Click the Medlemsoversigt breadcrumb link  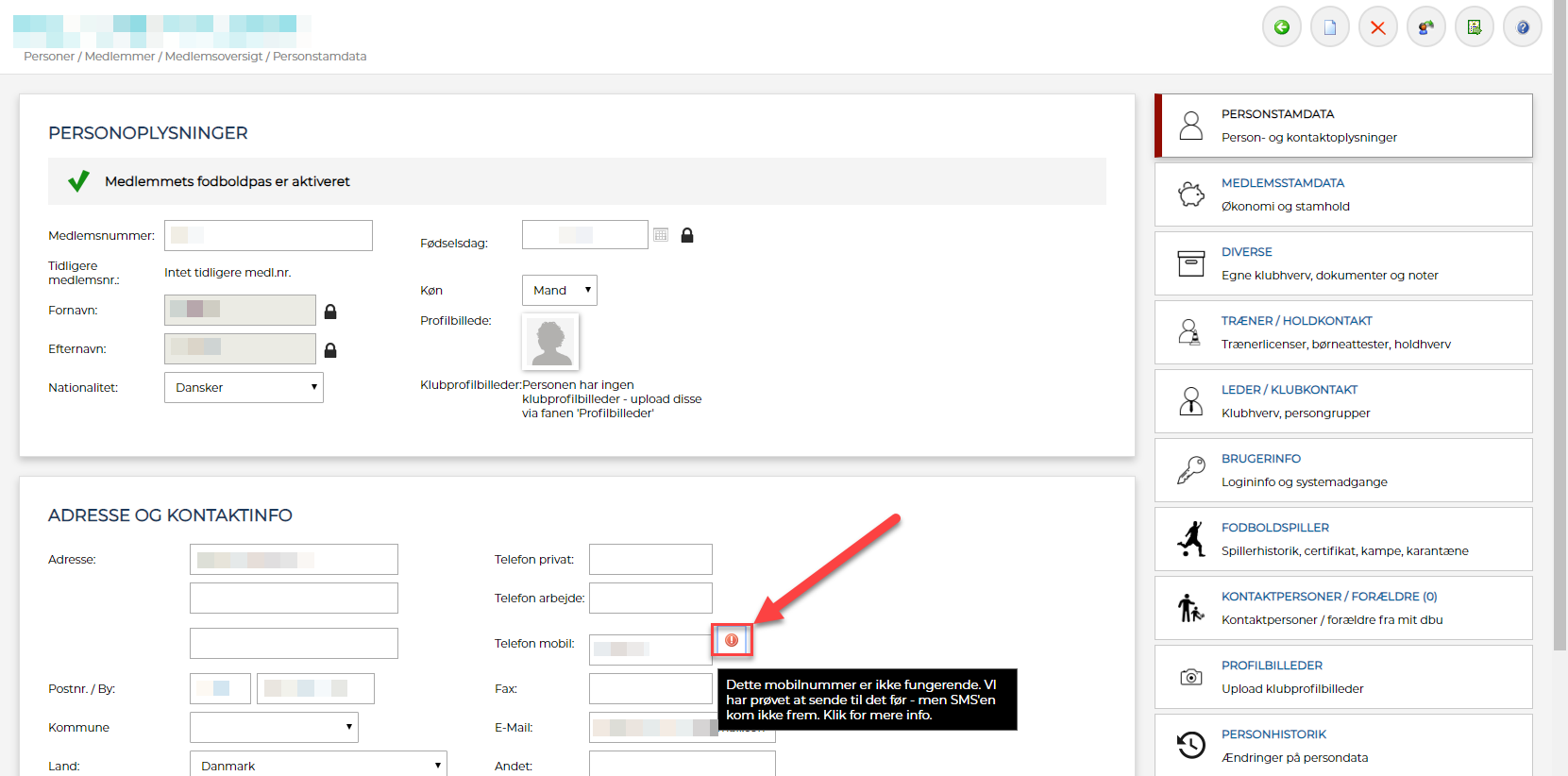coord(214,57)
